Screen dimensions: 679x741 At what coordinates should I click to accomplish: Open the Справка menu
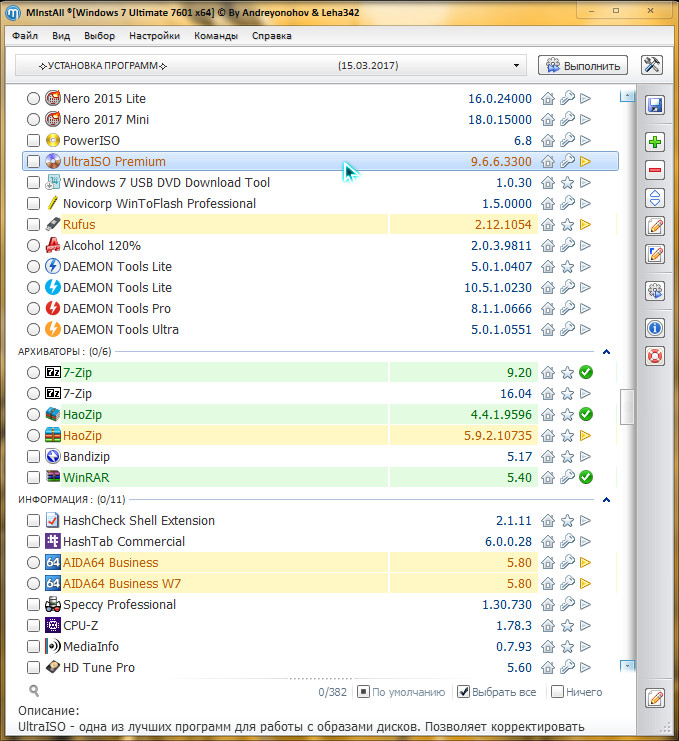tap(272, 36)
